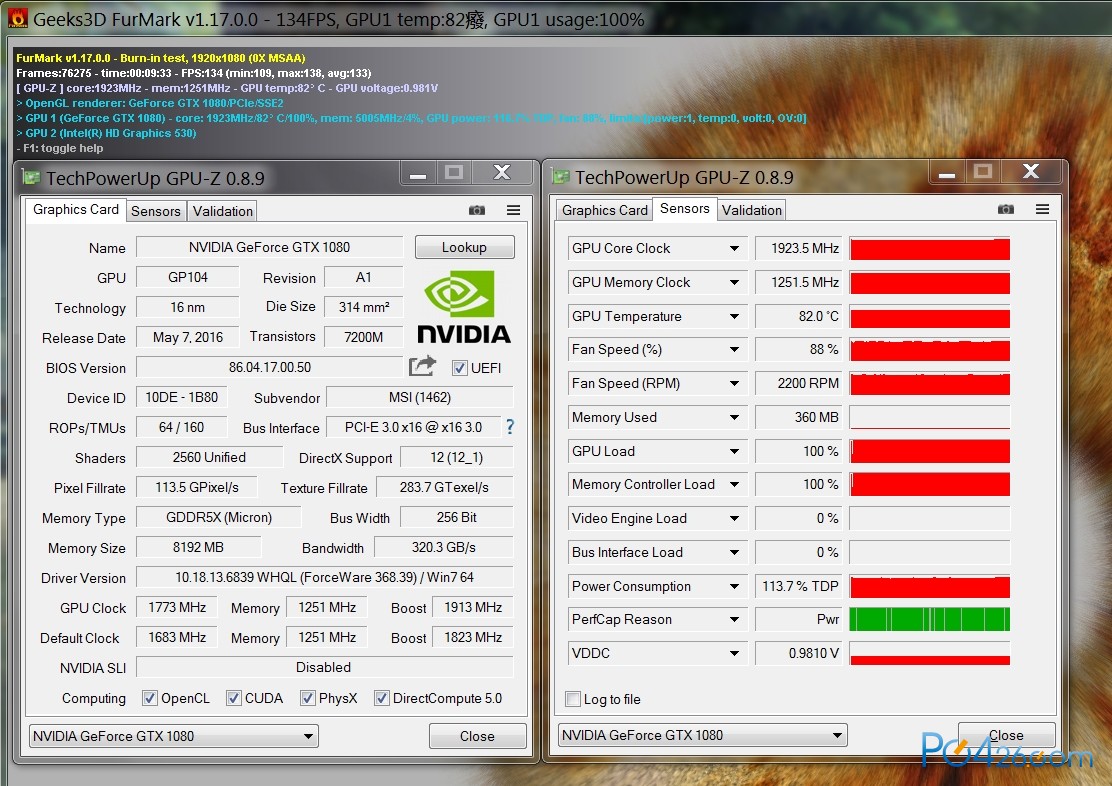Open GPU Core Clock sensor dropdown

(x=734, y=248)
